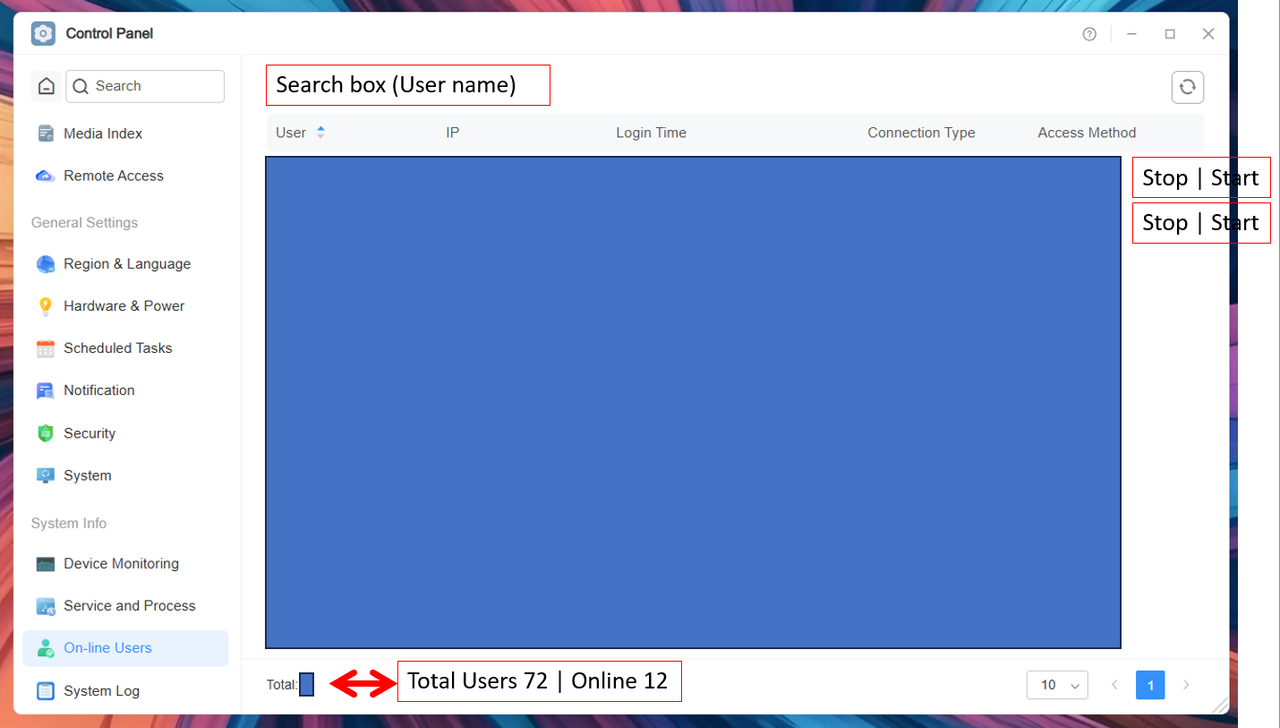Open Media Index via its icon
The width and height of the screenshot is (1280, 728).
click(x=45, y=133)
